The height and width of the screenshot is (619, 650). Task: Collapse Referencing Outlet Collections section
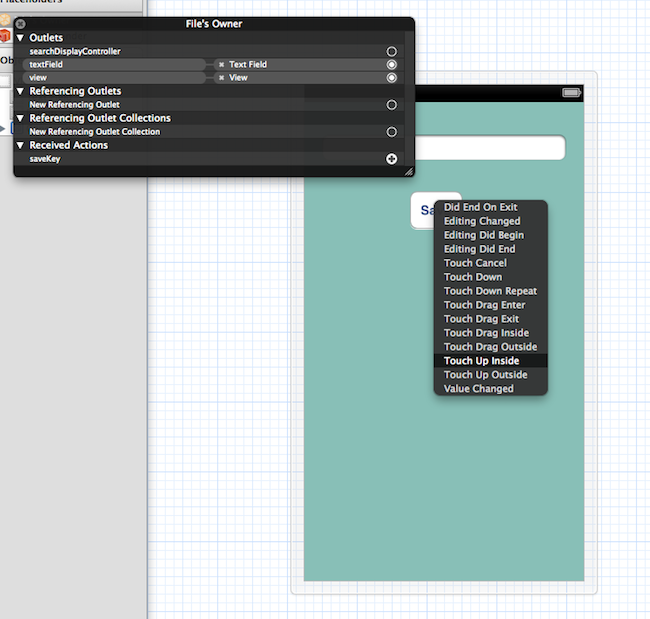tap(20, 119)
